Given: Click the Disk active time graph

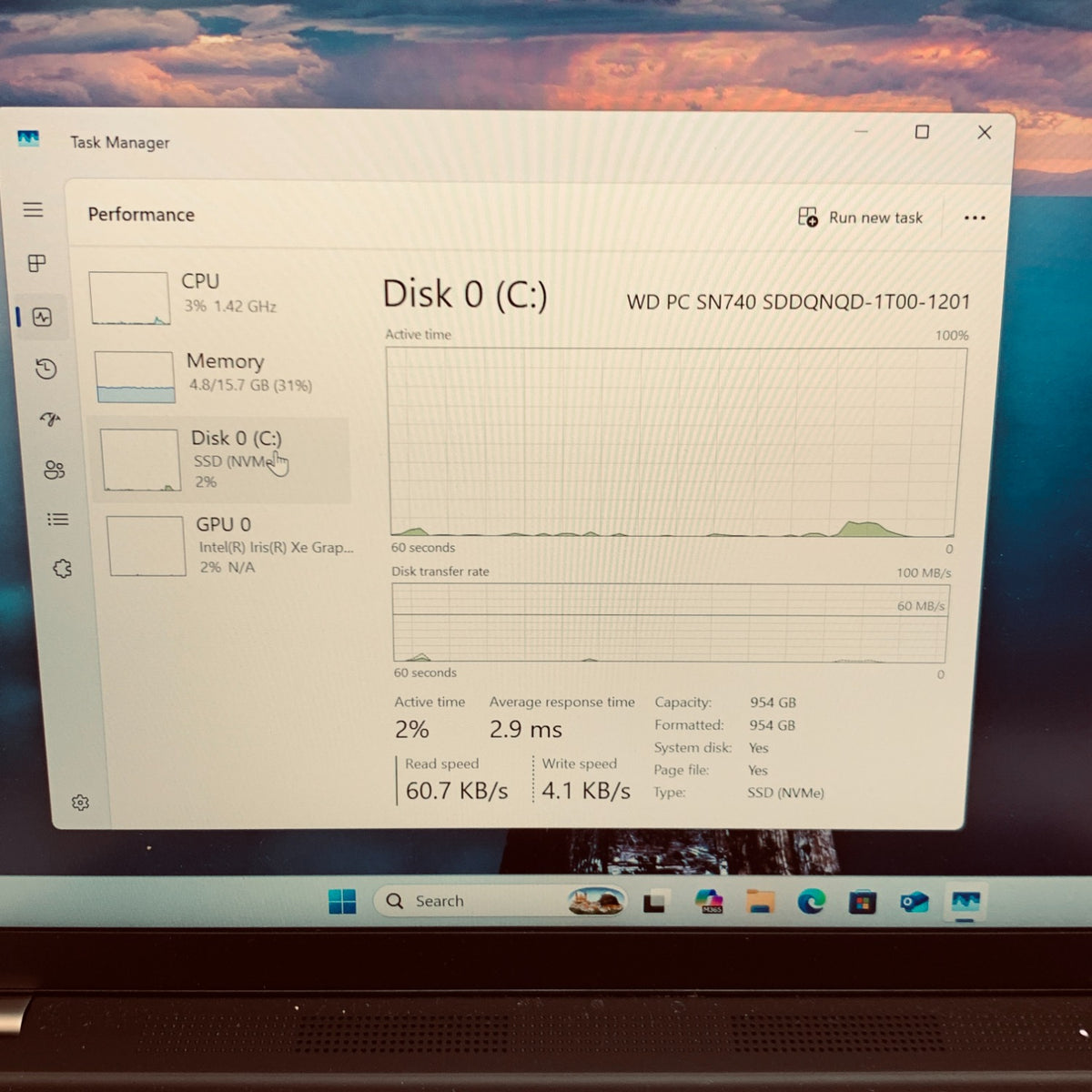Looking at the screenshot, I should click(675, 442).
